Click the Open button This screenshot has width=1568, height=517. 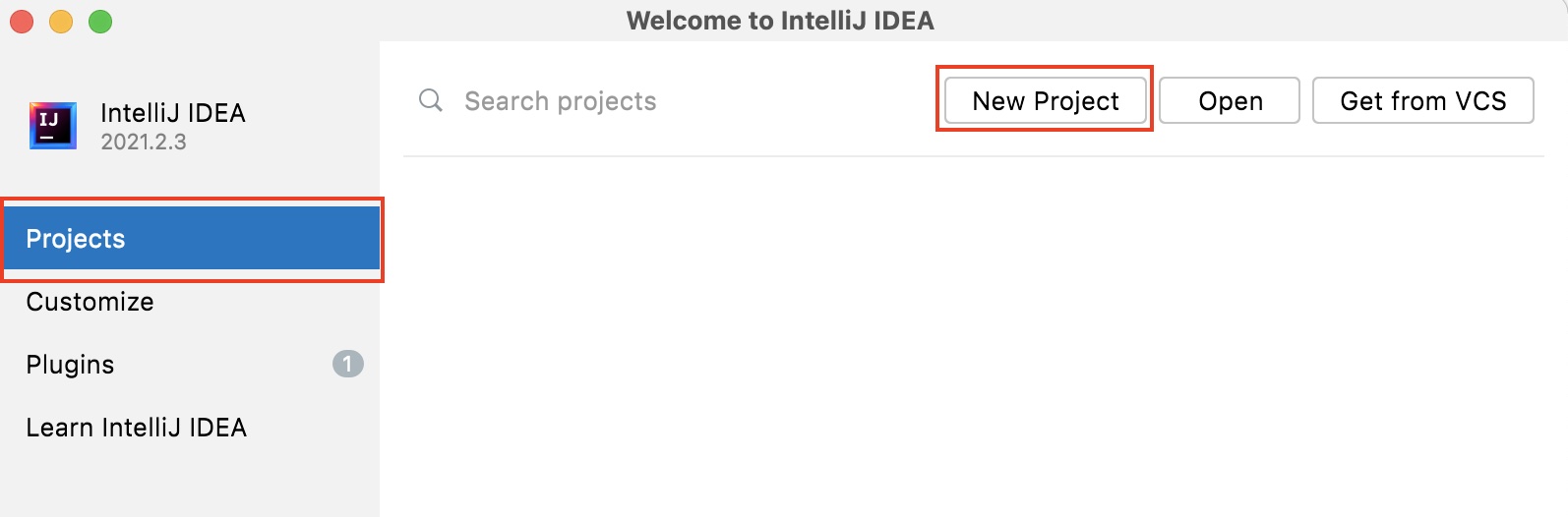pyautogui.click(x=1230, y=101)
